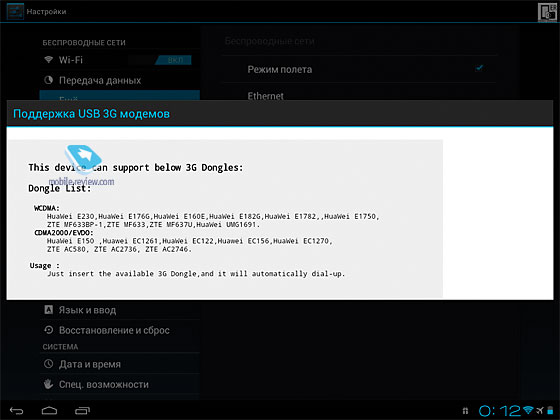Tap the Язык и ввод letter icon
Viewport: 560px width, 420px height.
coord(49,309)
